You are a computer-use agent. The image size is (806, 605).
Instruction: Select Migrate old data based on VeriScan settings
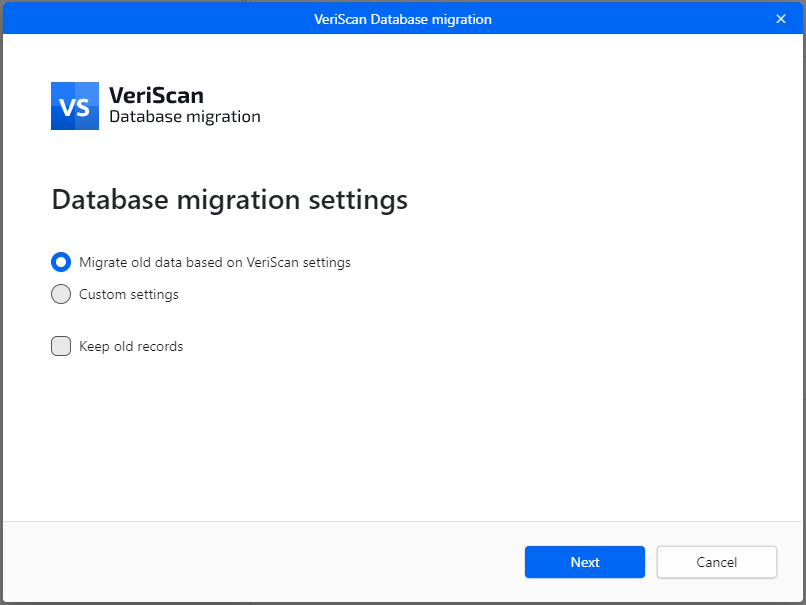(61, 262)
